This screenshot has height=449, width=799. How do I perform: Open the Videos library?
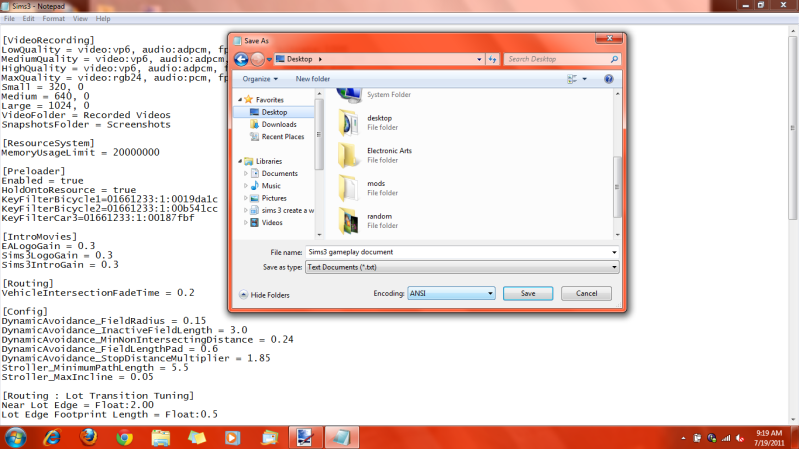(272, 223)
